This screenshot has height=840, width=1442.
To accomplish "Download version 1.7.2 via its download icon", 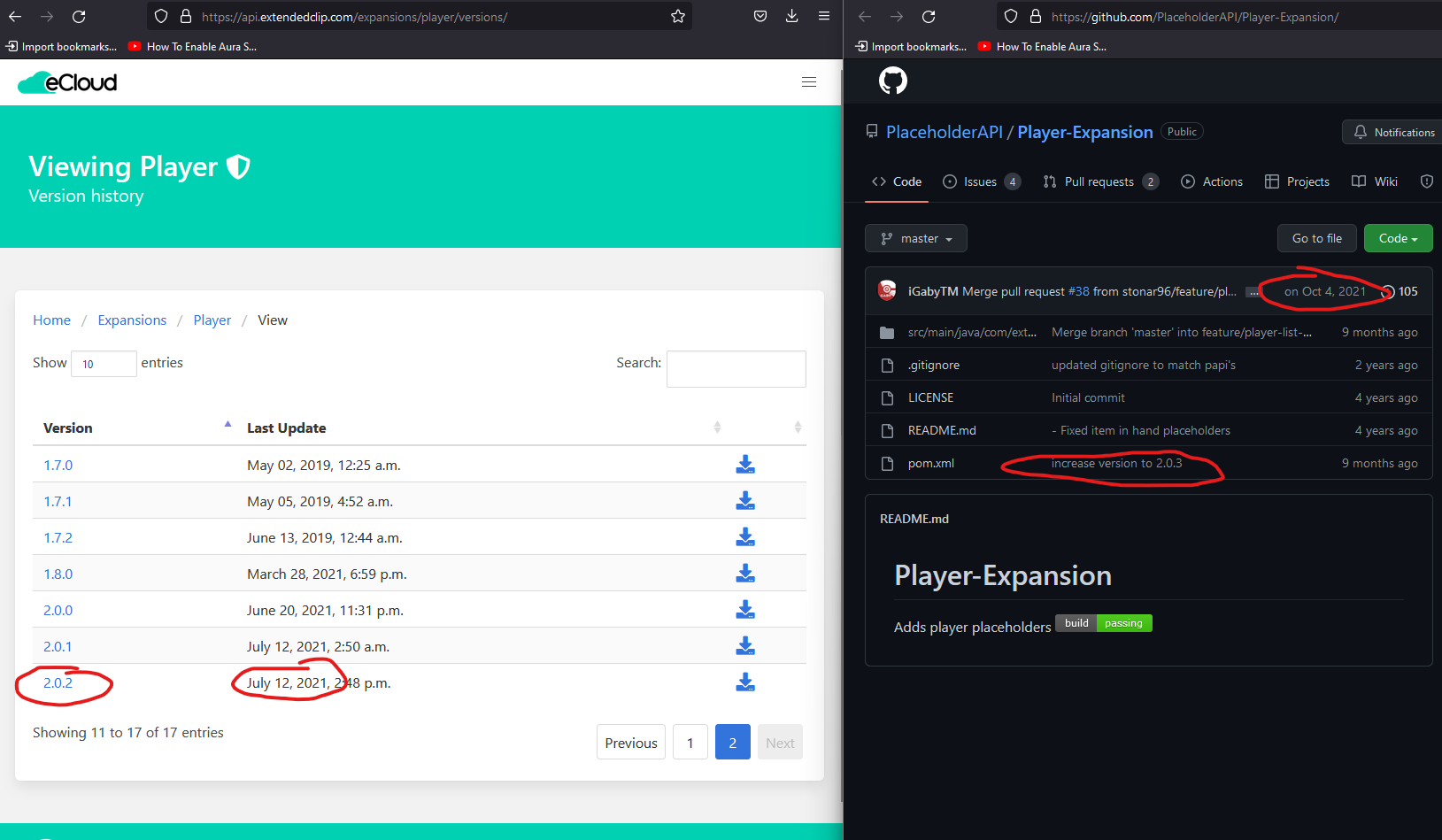I will pos(745,537).
